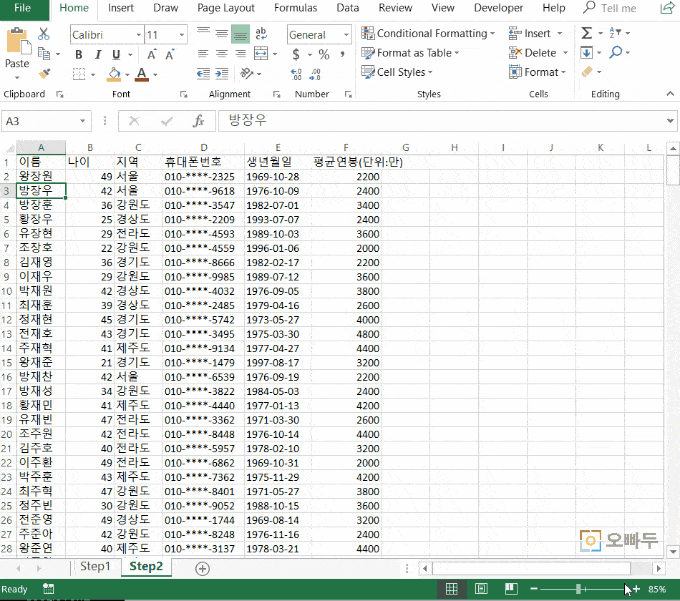The height and width of the screenshot is (601, 680).
Task: Apply the Fill Color bucket
Action: (x=114, y=74)
